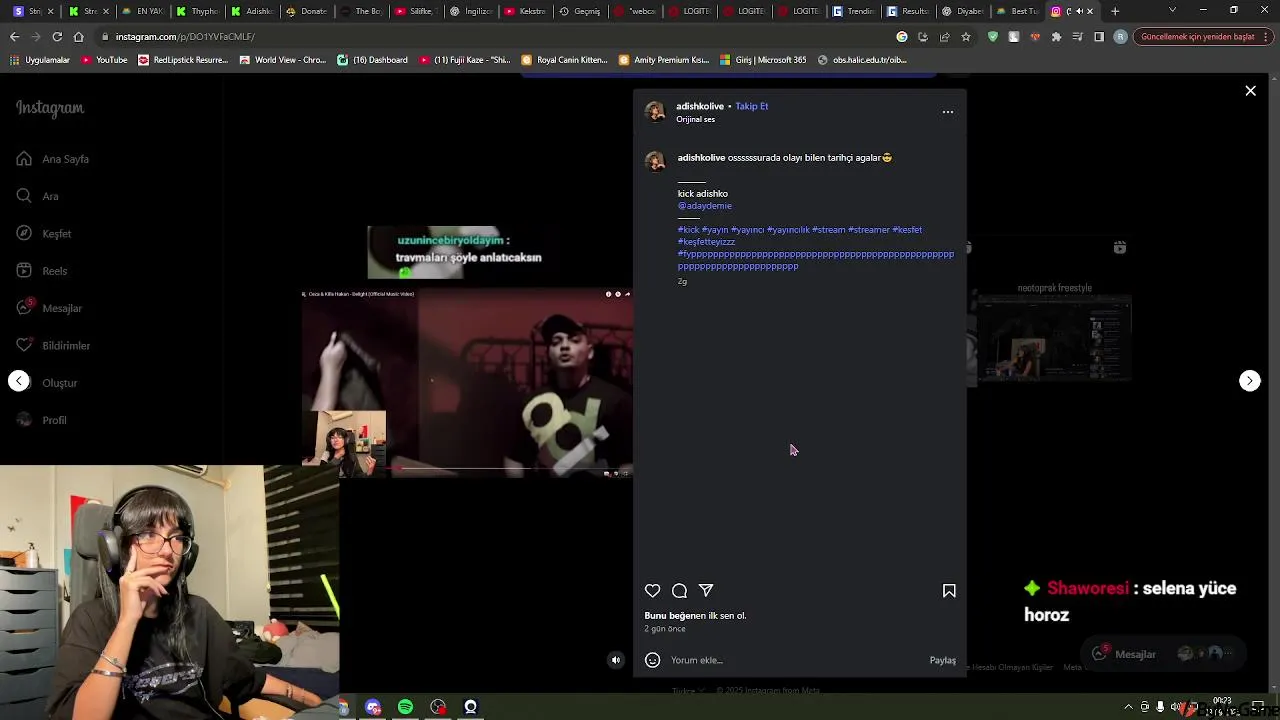
Task: Toggle Chrome side panel
Action: [x=1098, y=37]
